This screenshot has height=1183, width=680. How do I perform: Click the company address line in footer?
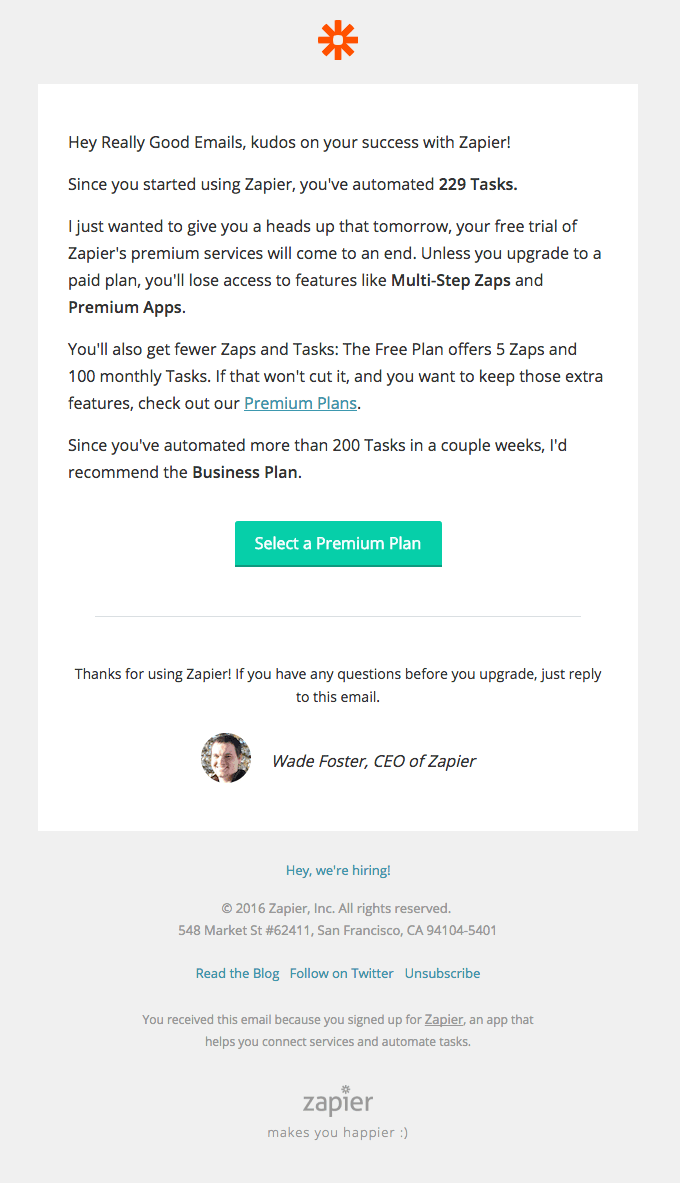click(338, 929)
